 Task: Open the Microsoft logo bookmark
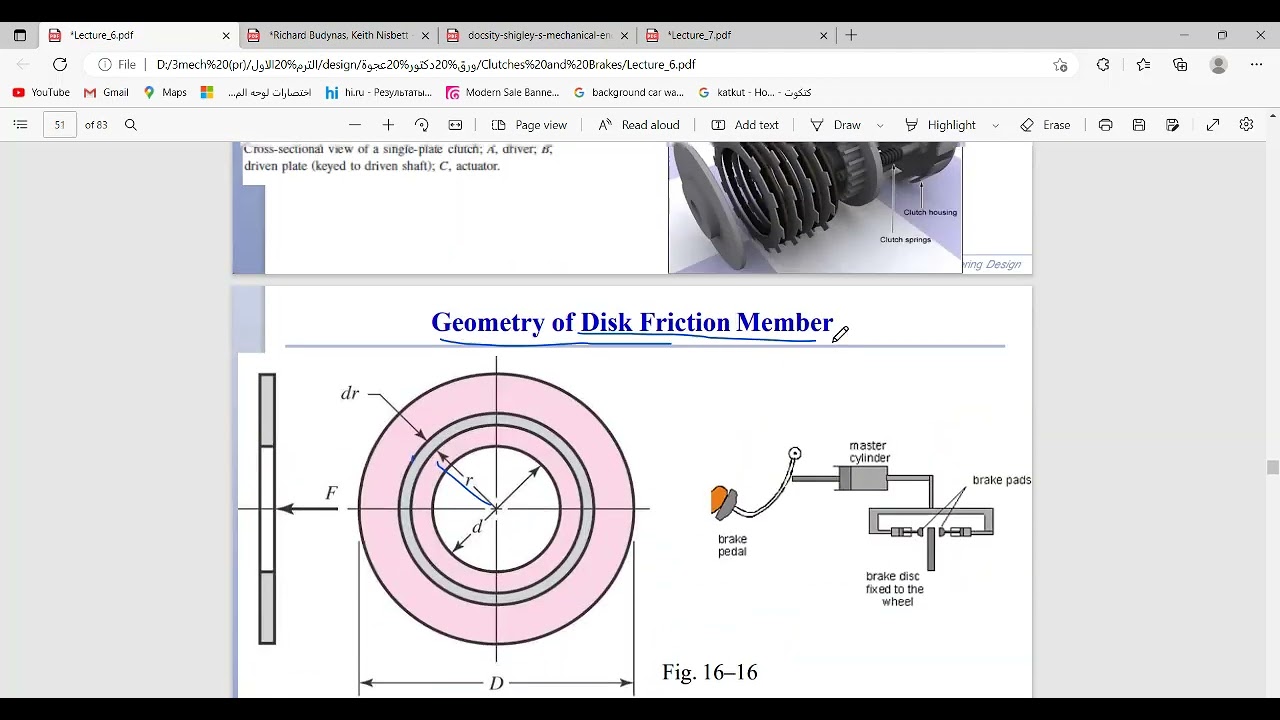pyautogui.click(x=207, y=92)
